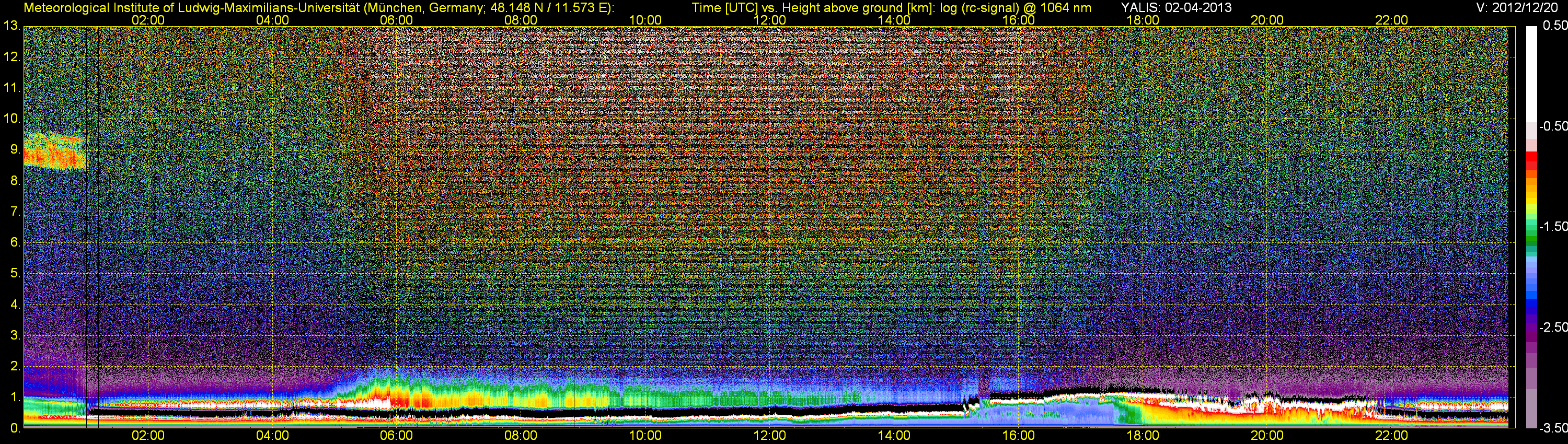Click the 13 km height axis label

click(x=11, y=26)
